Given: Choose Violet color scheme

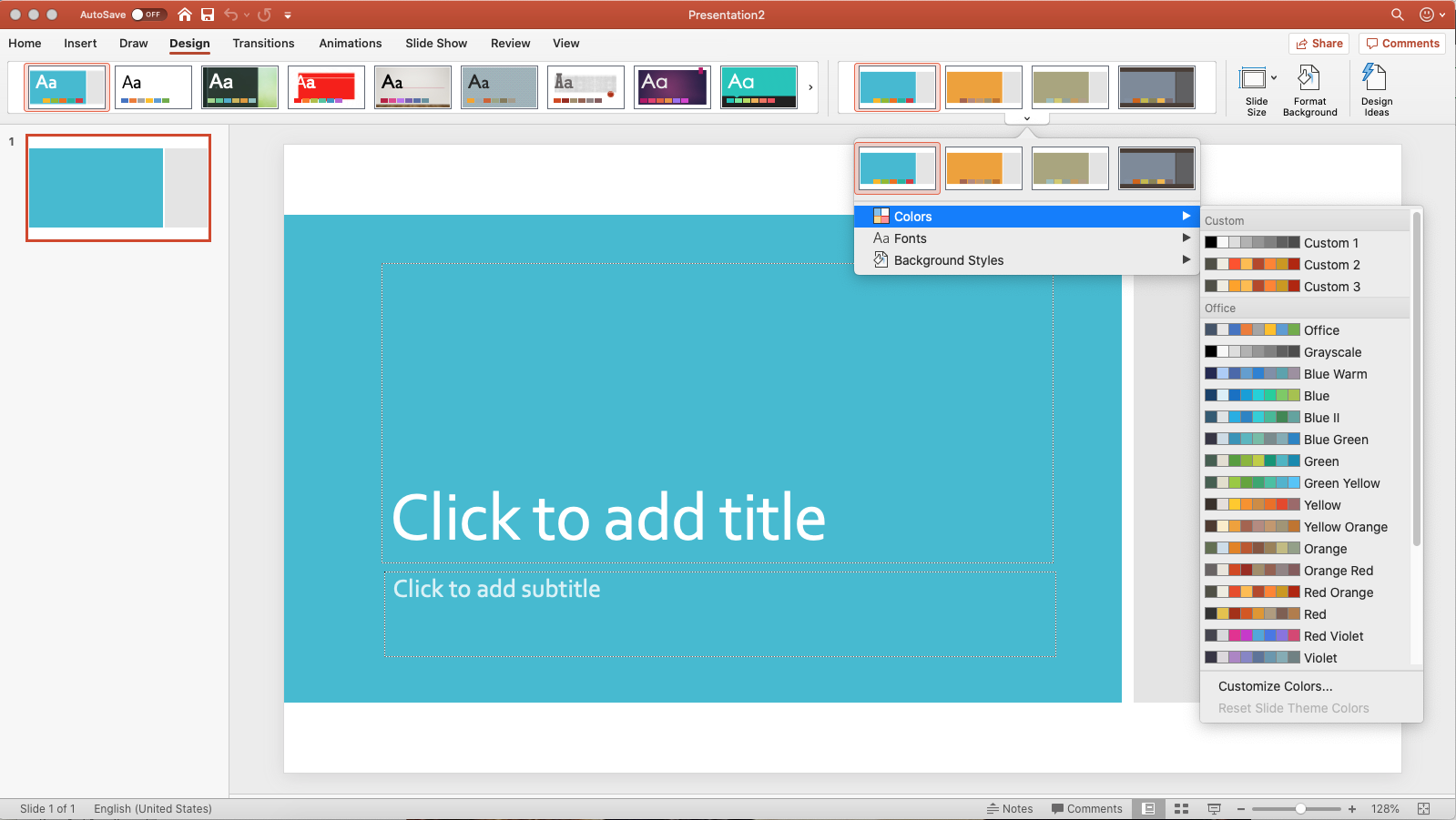Looking at the screenshot, I should (x=1306, y=658).
